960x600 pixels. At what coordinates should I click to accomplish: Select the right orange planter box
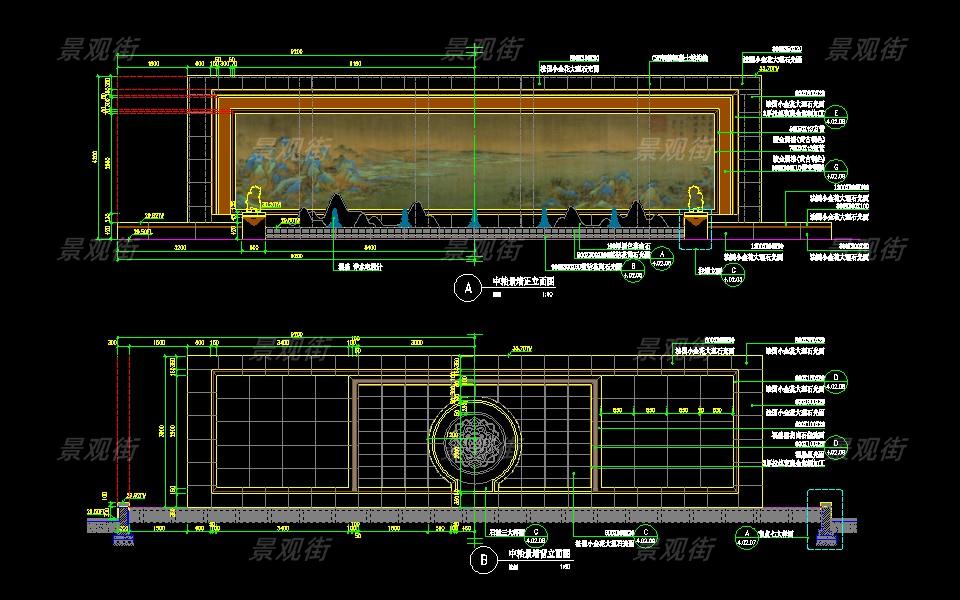click(x=694, y=228)
